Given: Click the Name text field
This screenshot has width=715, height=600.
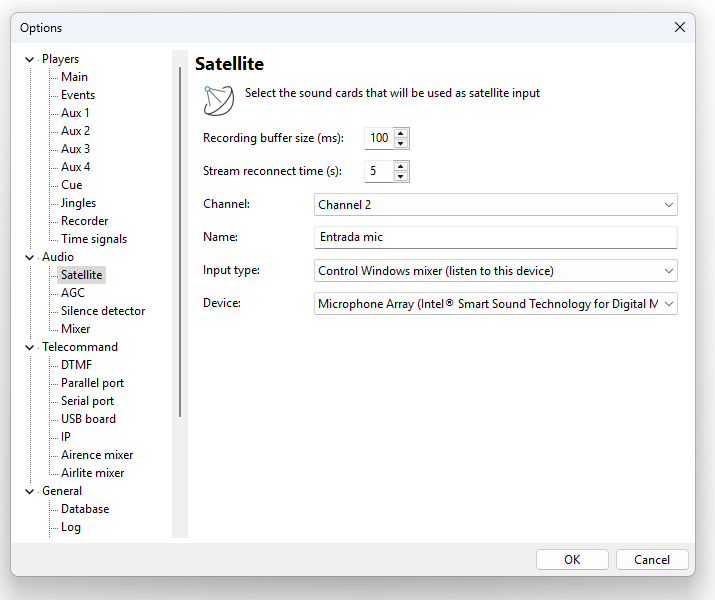Looking at the screenshot, I should coord(495,237).
